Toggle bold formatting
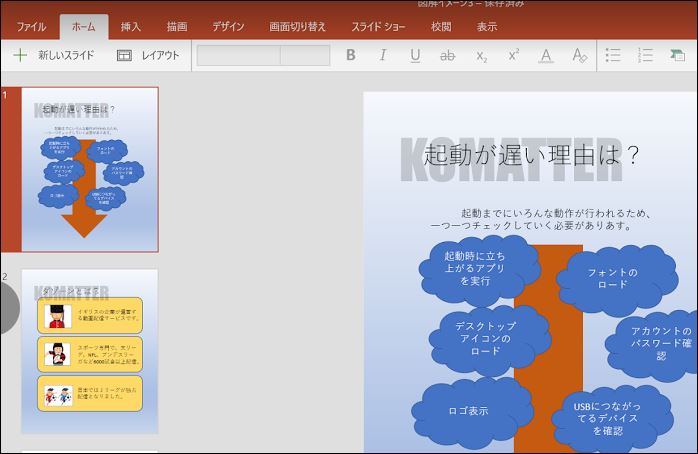The width and height of the screenshot is (698, 454). [x=351, y=55]
